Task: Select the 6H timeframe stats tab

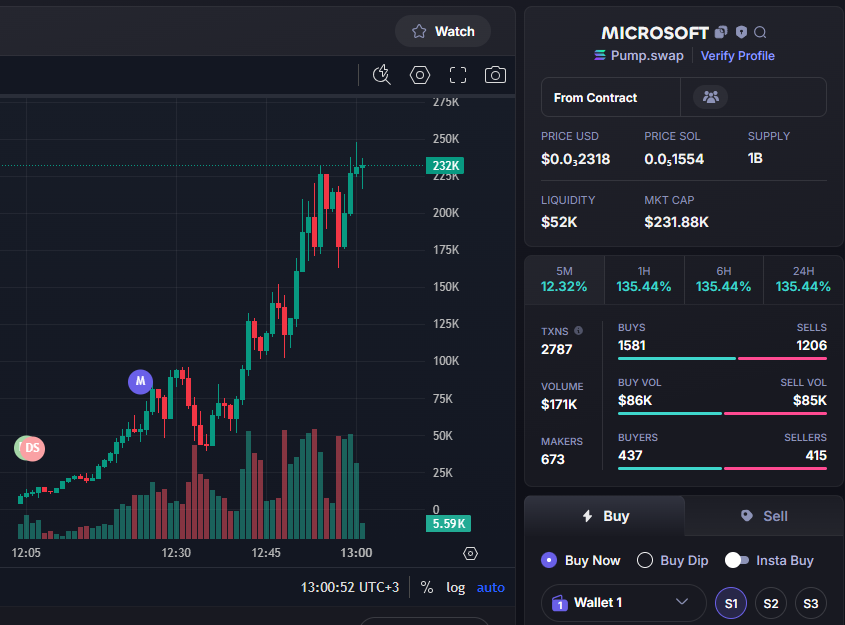Action: [x=724, y=280]
